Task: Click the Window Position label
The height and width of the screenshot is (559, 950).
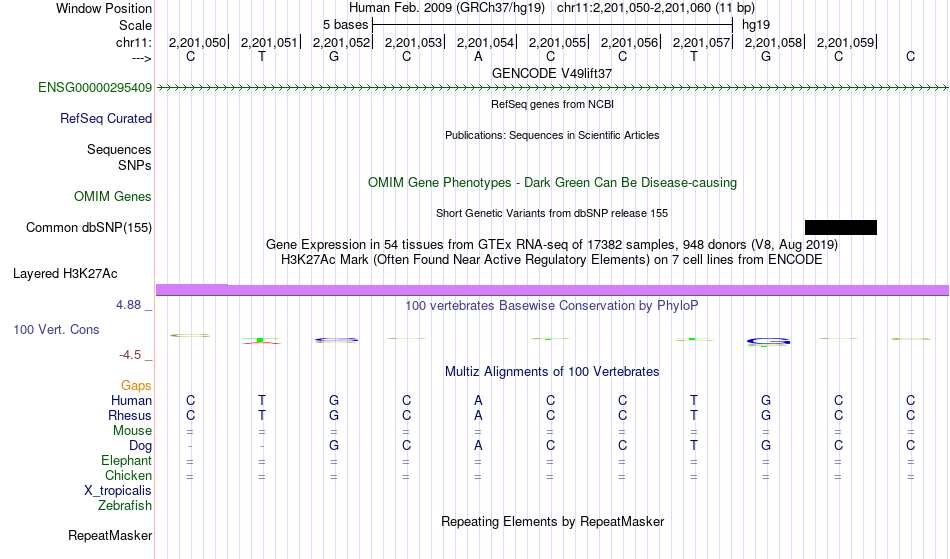Action: (x=104, y=8)
